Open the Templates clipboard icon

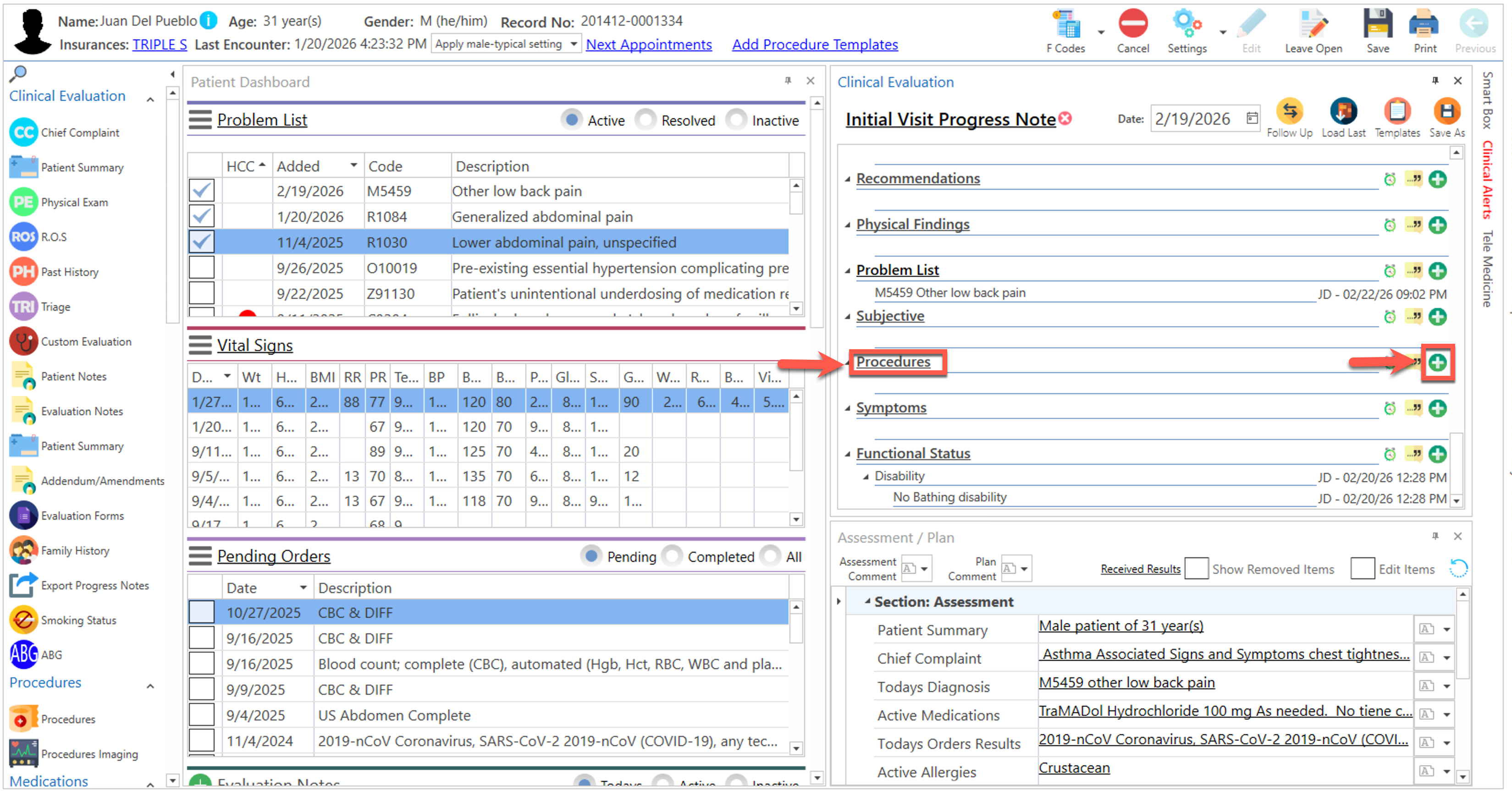1396,111
